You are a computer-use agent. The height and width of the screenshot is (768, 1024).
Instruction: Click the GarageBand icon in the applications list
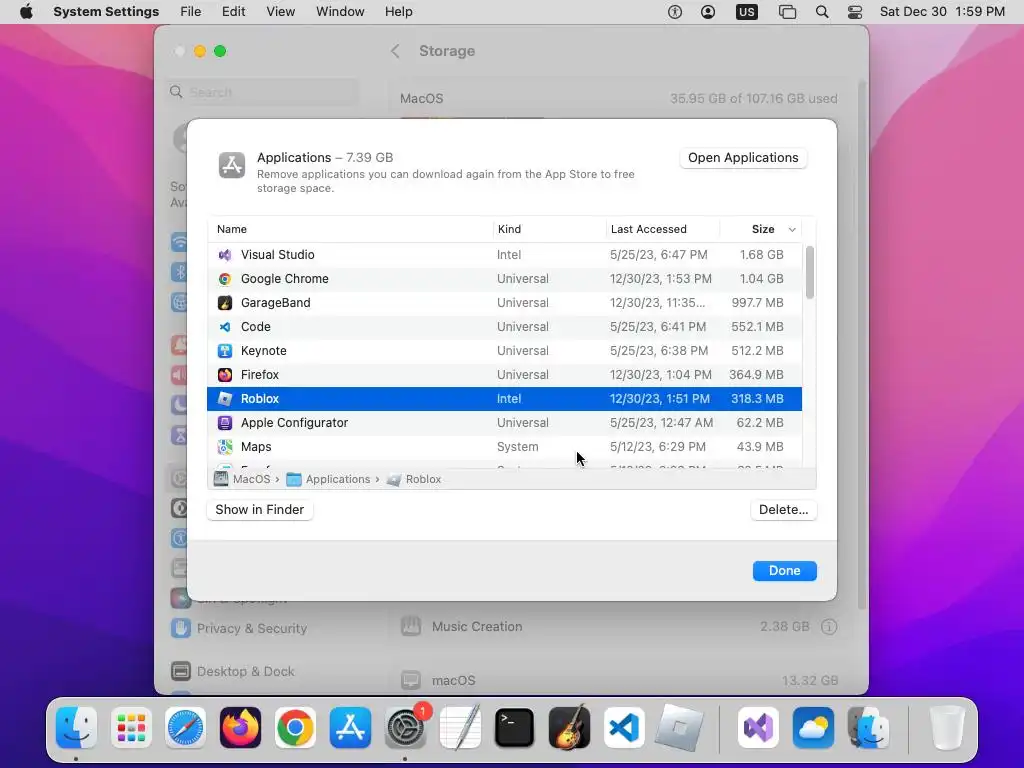225,303
